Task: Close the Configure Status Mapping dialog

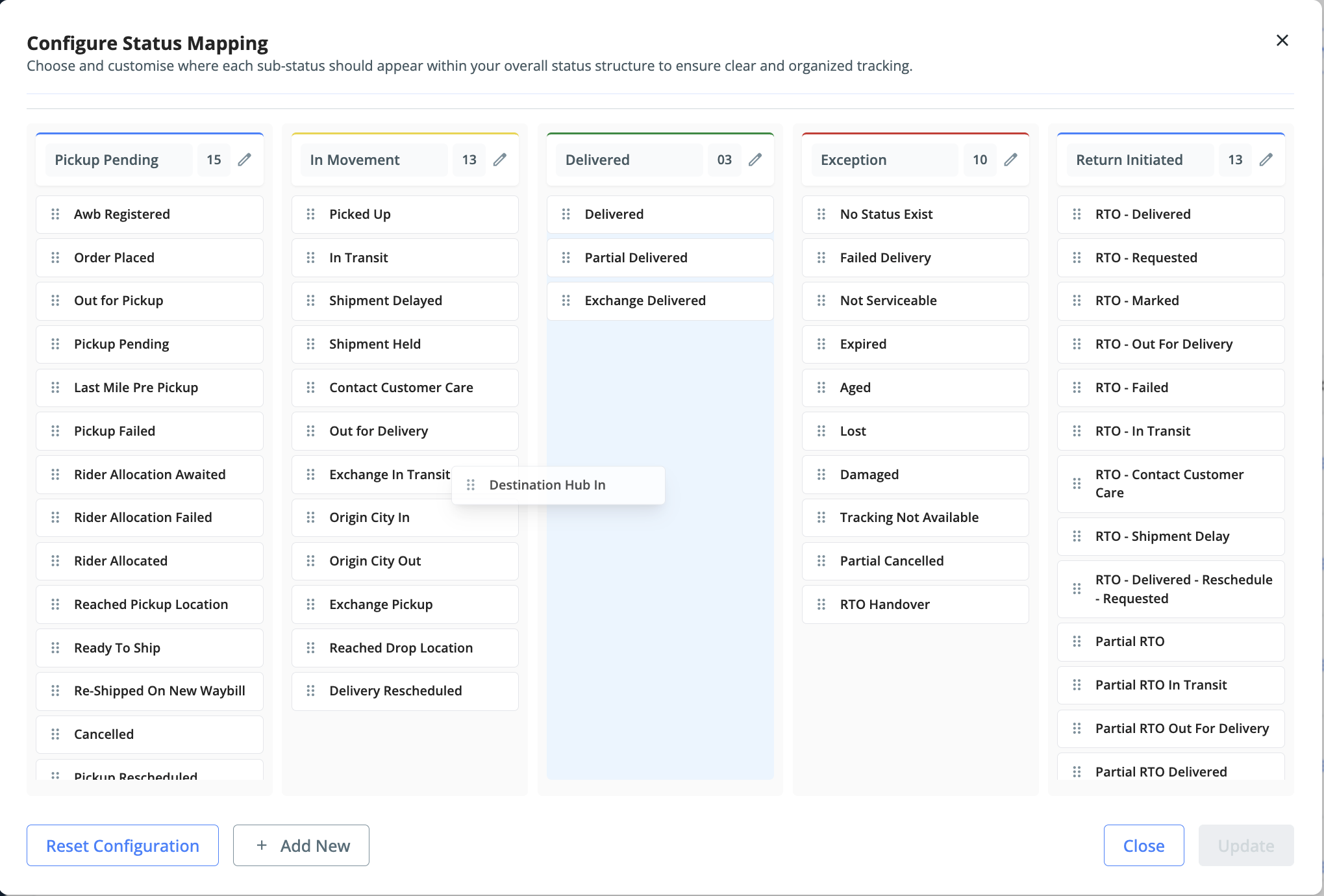Action: [x=1282, y=40]
